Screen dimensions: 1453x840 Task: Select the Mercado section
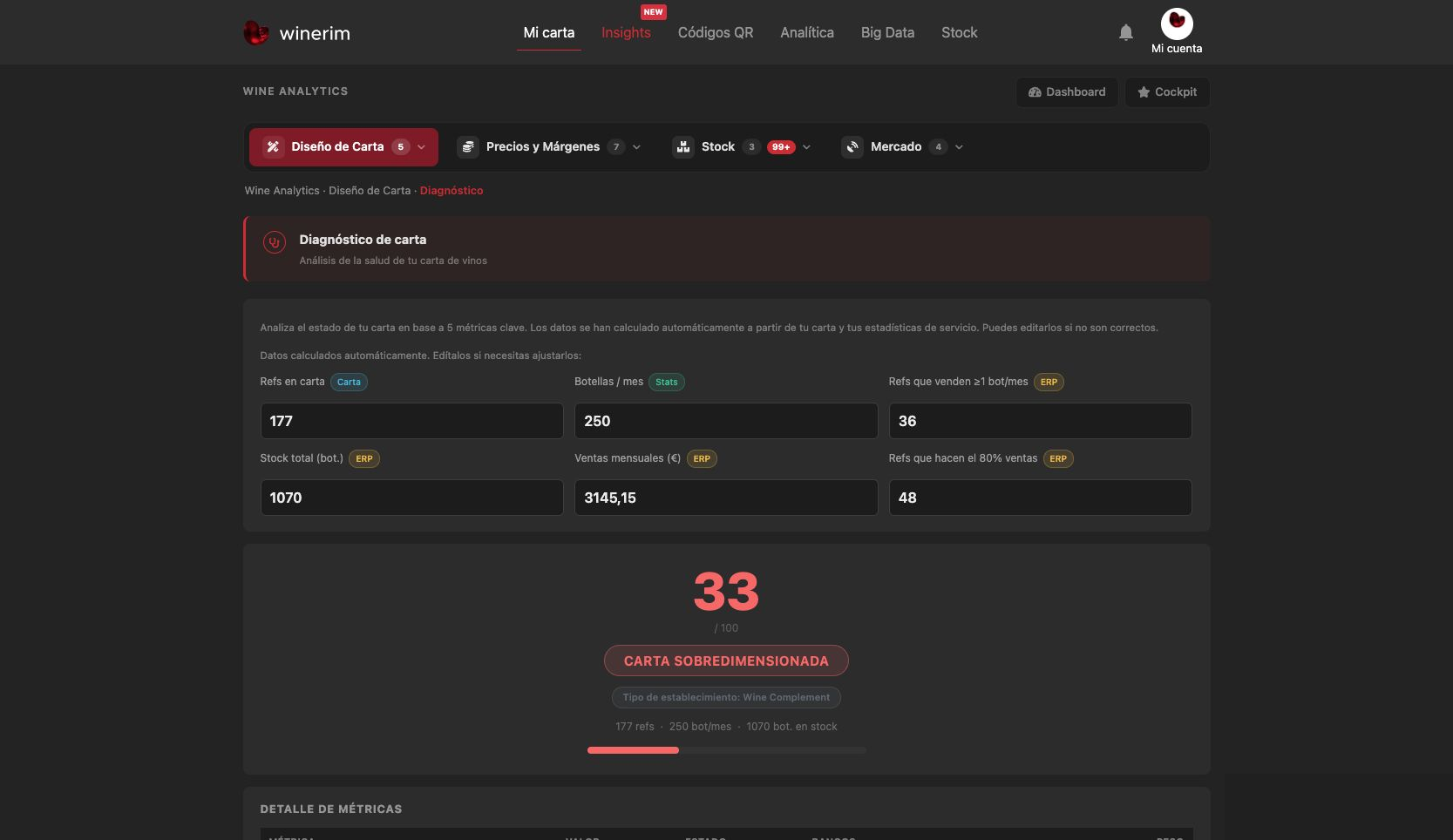(903, 147)
